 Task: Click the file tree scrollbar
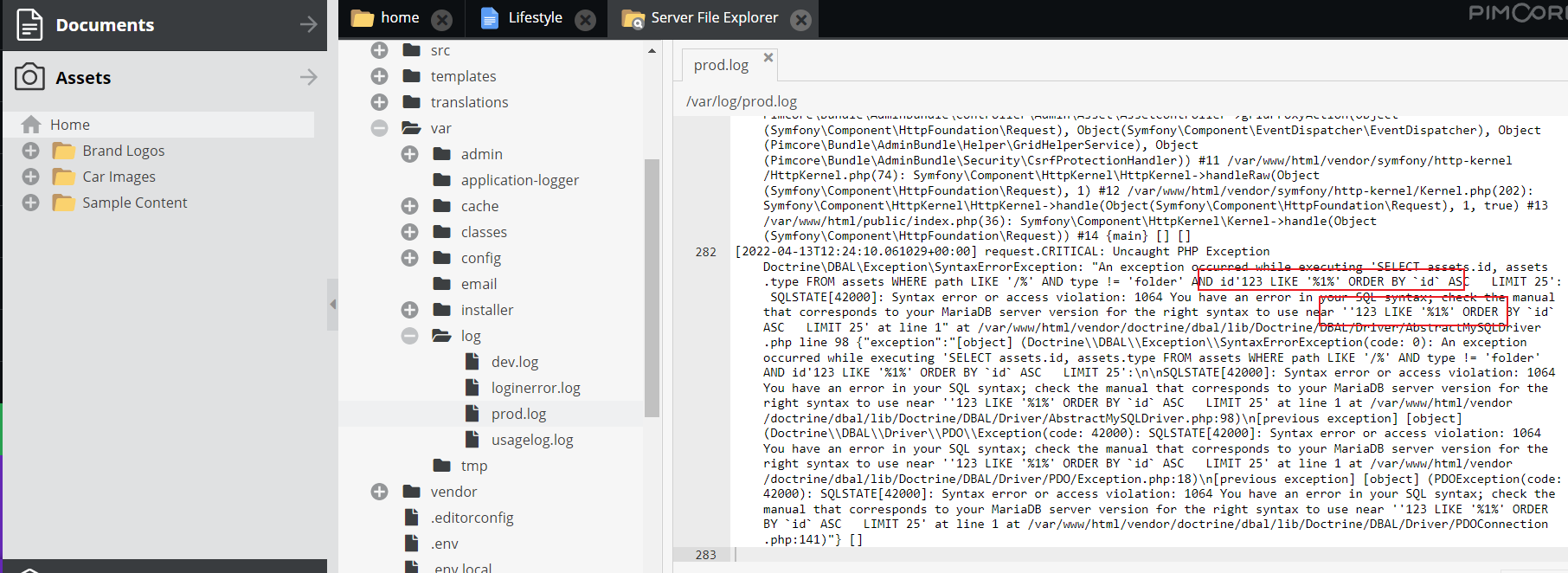pyautogui.click(x=652, y=288)
